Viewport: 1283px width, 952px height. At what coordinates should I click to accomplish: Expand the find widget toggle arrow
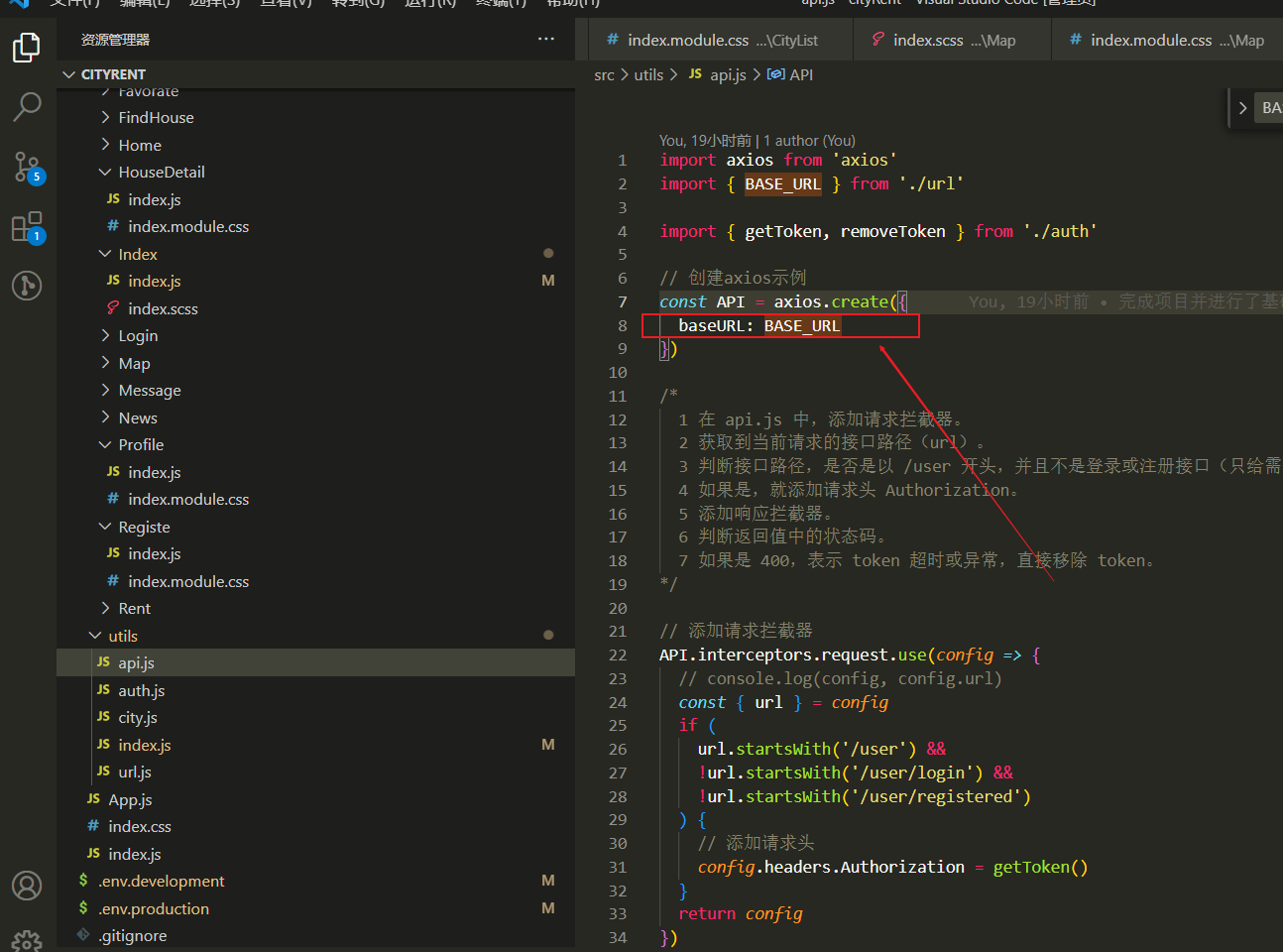[1242, 107]
